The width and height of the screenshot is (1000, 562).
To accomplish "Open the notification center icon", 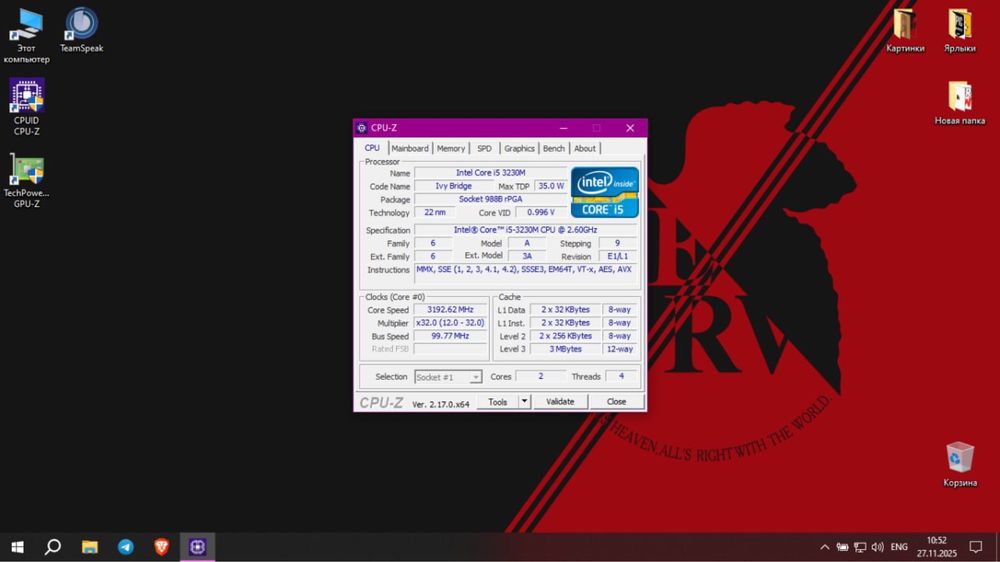I will pos(976,547).
